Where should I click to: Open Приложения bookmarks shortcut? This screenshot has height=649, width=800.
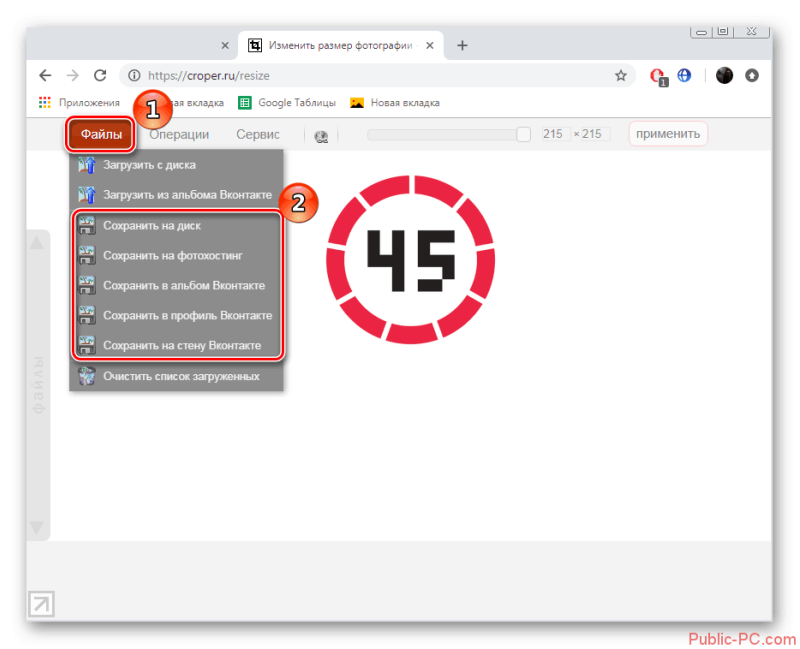tap(79, 103)
